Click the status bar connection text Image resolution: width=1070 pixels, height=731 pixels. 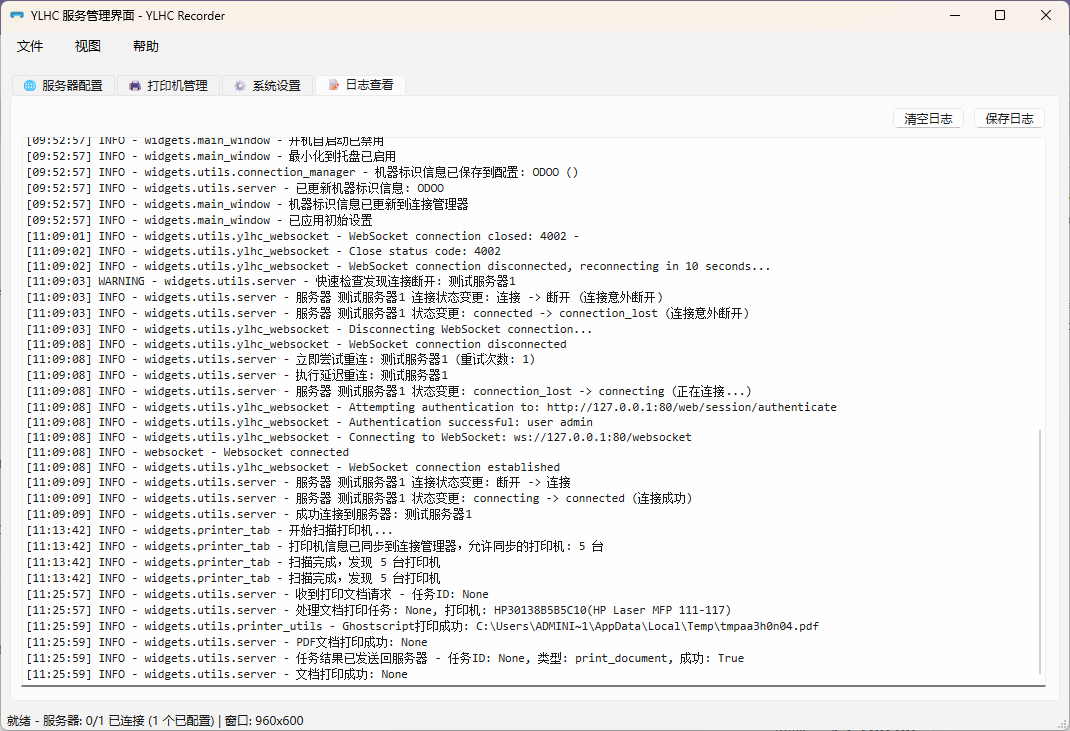coord(155,720)
